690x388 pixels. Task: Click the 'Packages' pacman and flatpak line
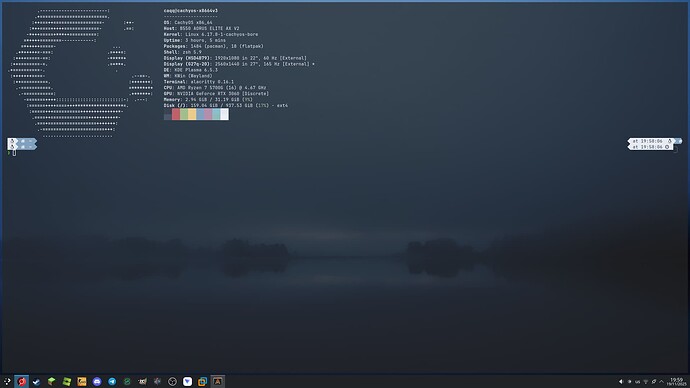(213, 46)
